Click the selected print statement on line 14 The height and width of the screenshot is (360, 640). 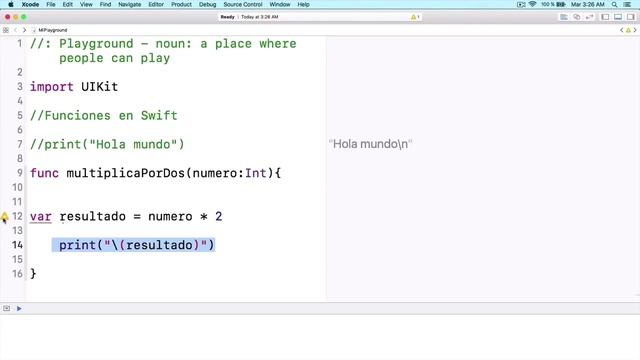click(133, 245)
